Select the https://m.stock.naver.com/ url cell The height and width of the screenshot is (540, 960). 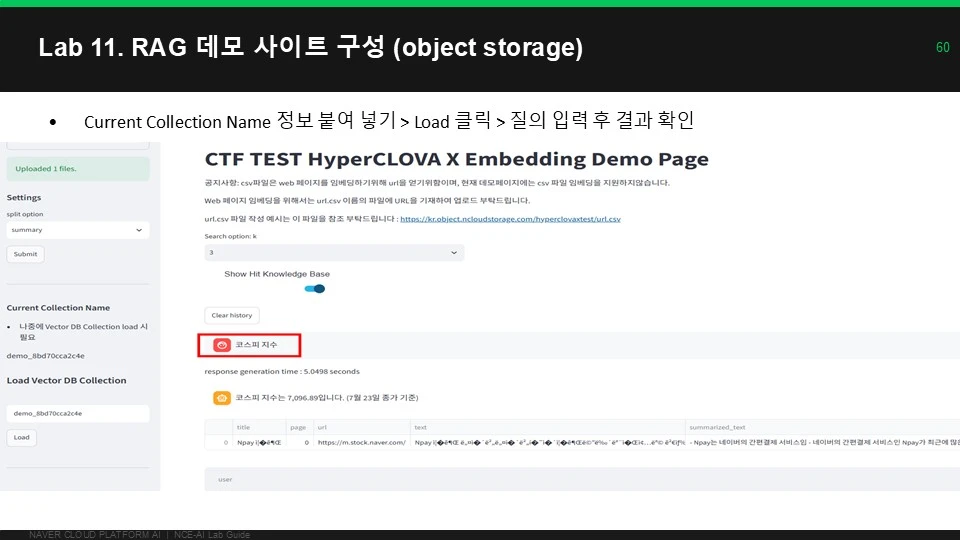pyautogui.click(x=362, y=442)
